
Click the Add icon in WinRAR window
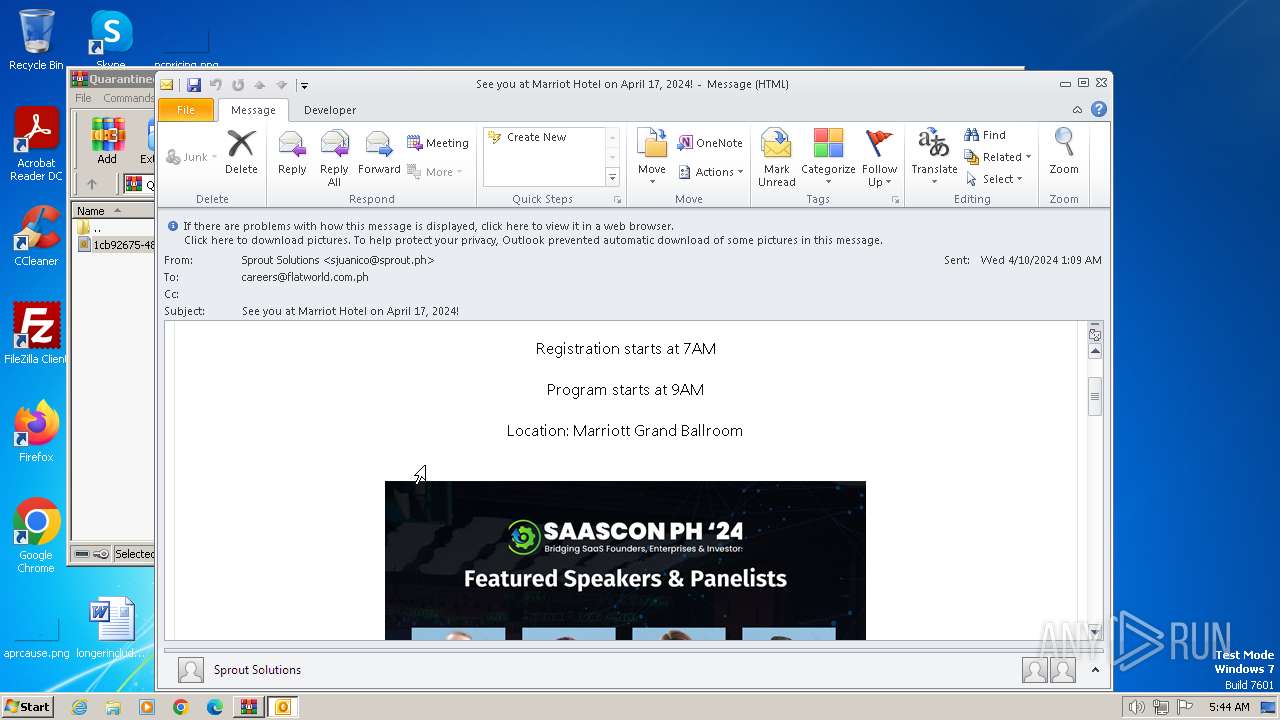click(x=107, y=141)
